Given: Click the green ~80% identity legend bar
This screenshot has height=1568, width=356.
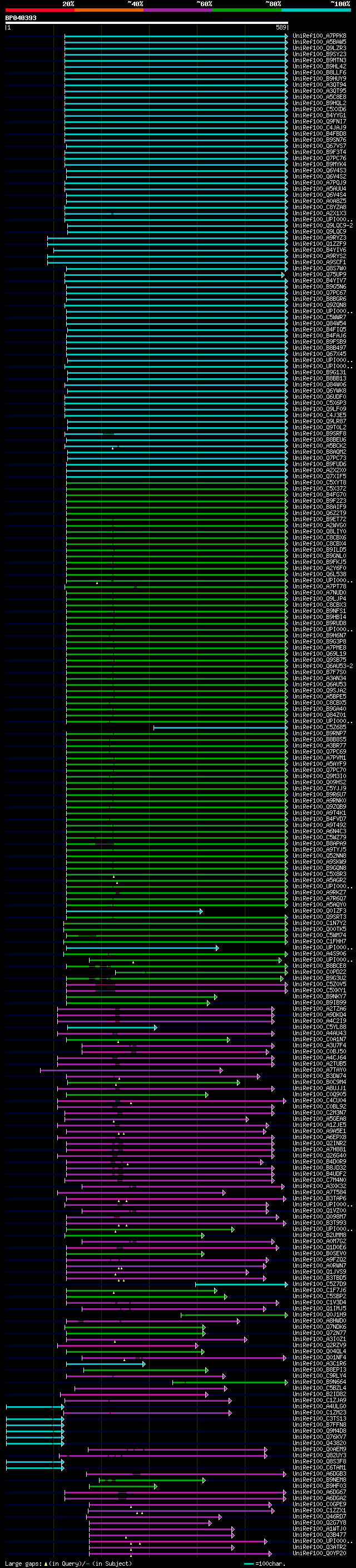Looking at the screenshot, I should pyautogui.click(x=247, y=11).
